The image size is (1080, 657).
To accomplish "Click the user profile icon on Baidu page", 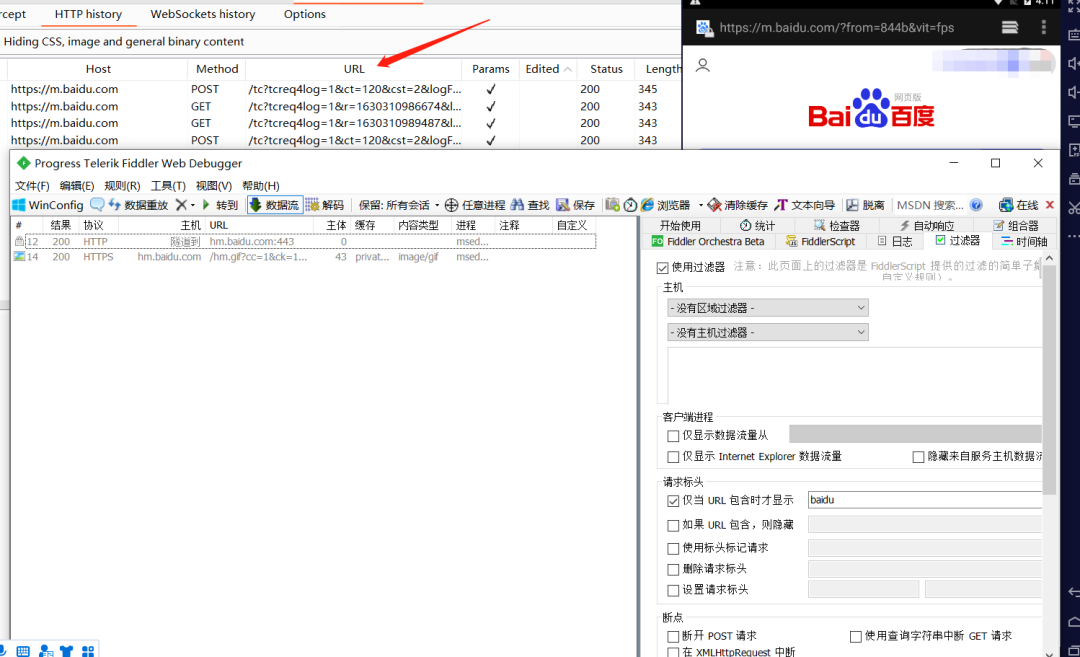I will pyautogui.click(x=703, y=65).
